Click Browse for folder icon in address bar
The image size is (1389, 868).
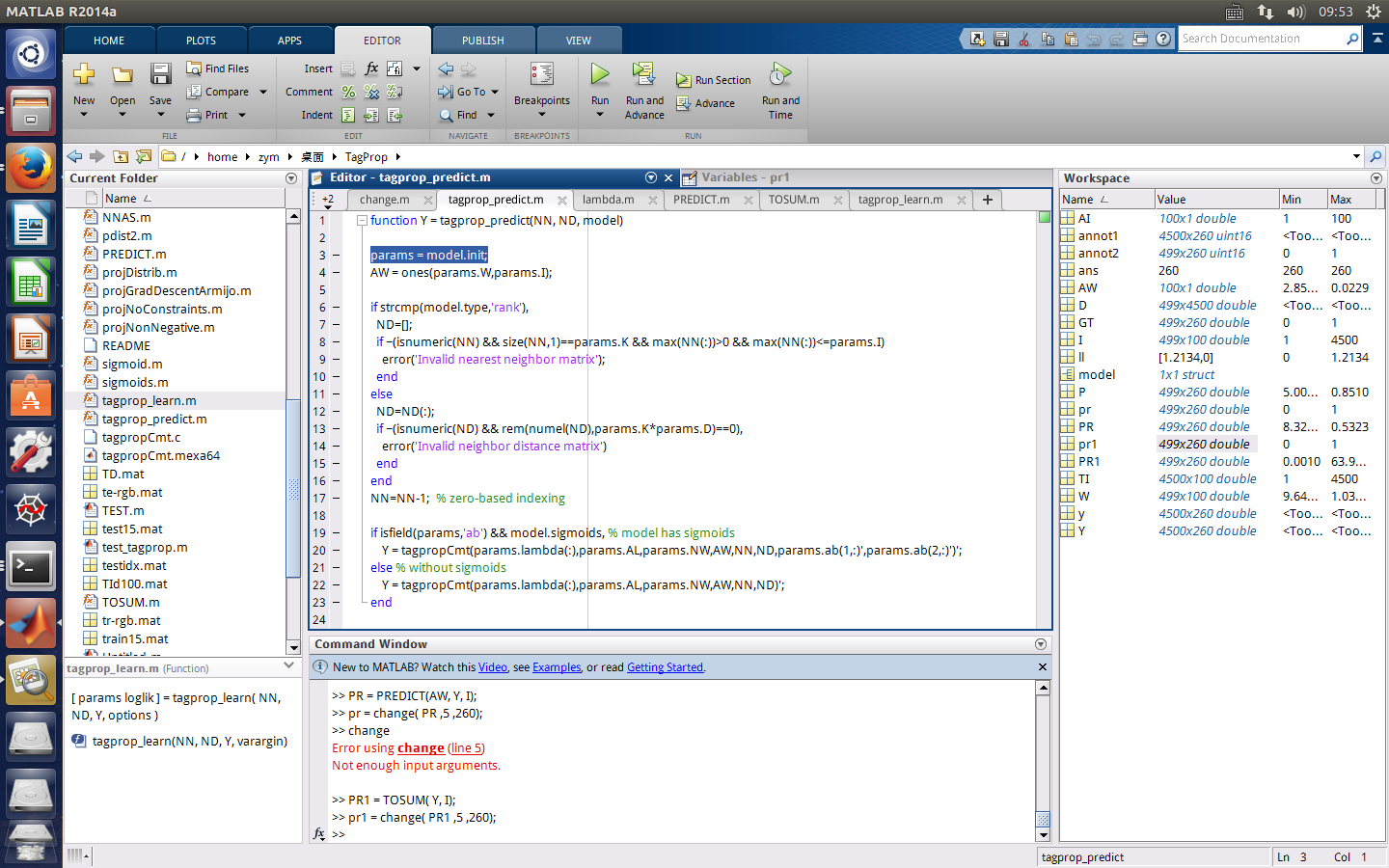tap(144, 156)
